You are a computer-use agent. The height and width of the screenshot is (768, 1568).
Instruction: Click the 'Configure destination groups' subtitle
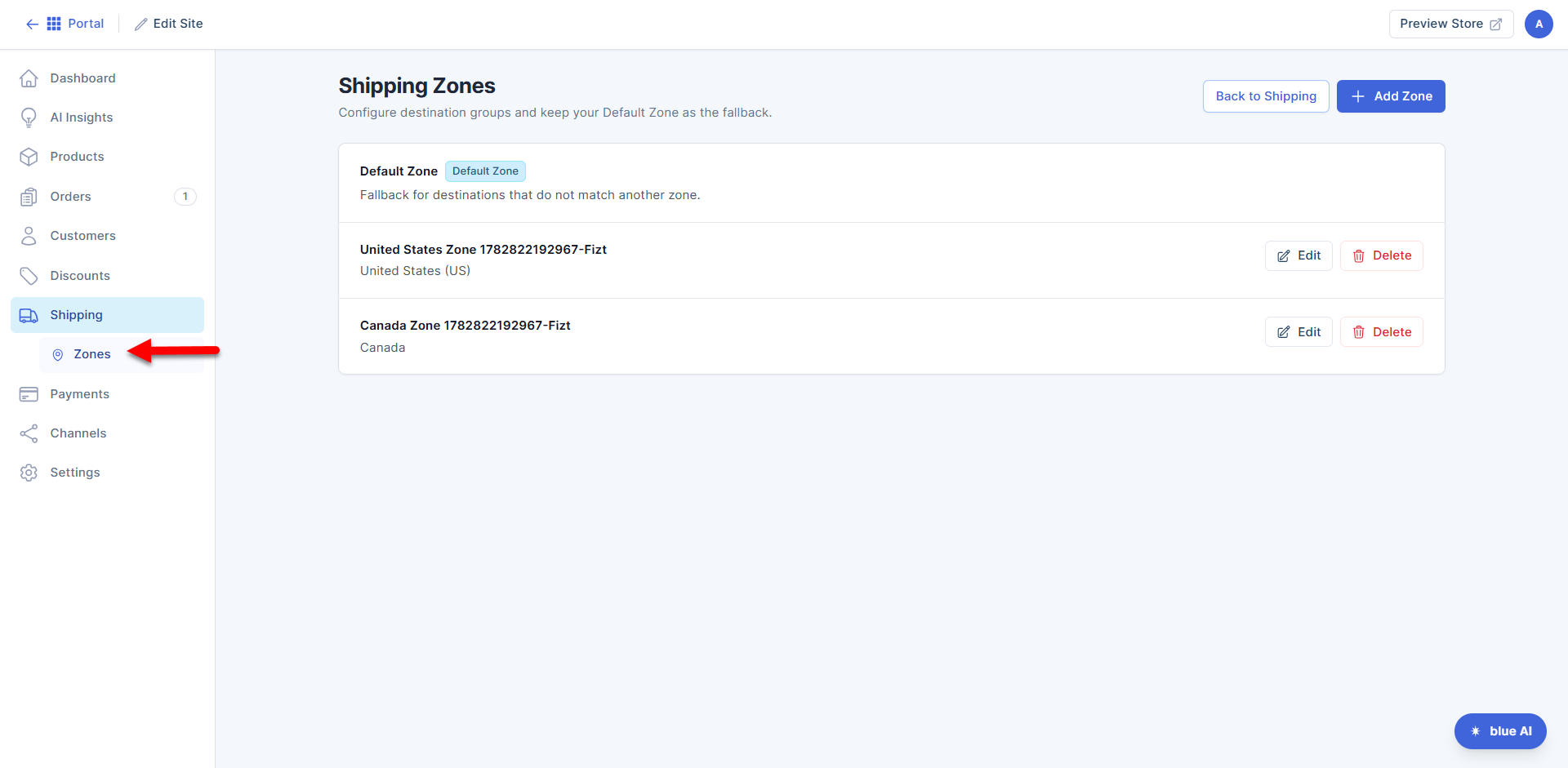click(x=555, y=113)
